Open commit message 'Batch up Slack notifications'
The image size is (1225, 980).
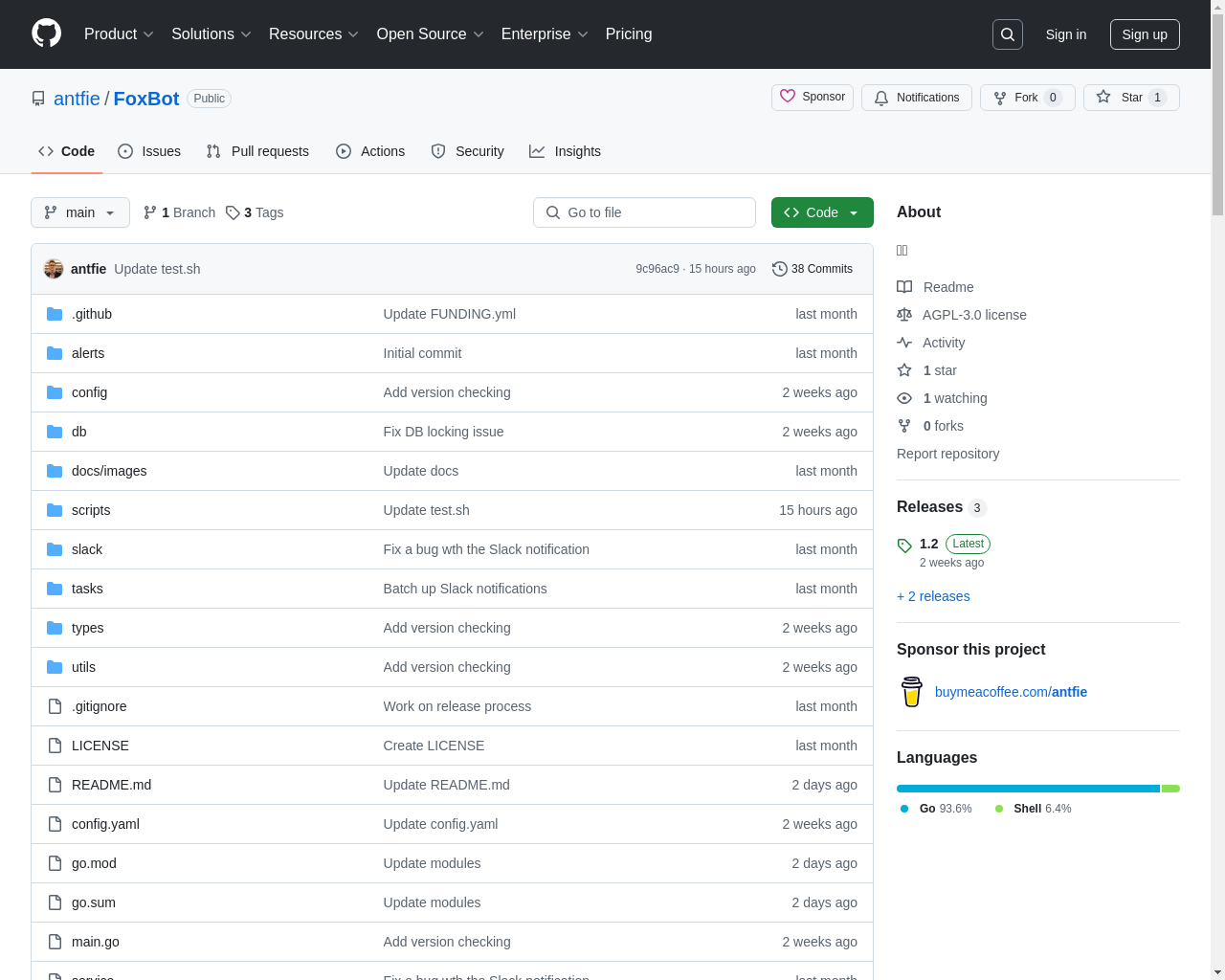[x=465, y=589]
